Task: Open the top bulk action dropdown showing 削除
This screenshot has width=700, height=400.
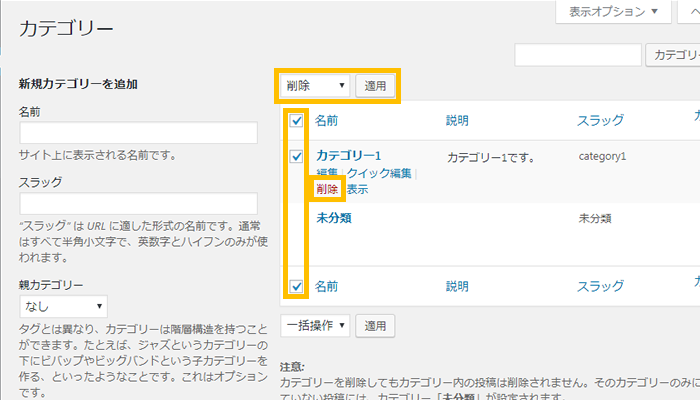Action: point(314,86)
